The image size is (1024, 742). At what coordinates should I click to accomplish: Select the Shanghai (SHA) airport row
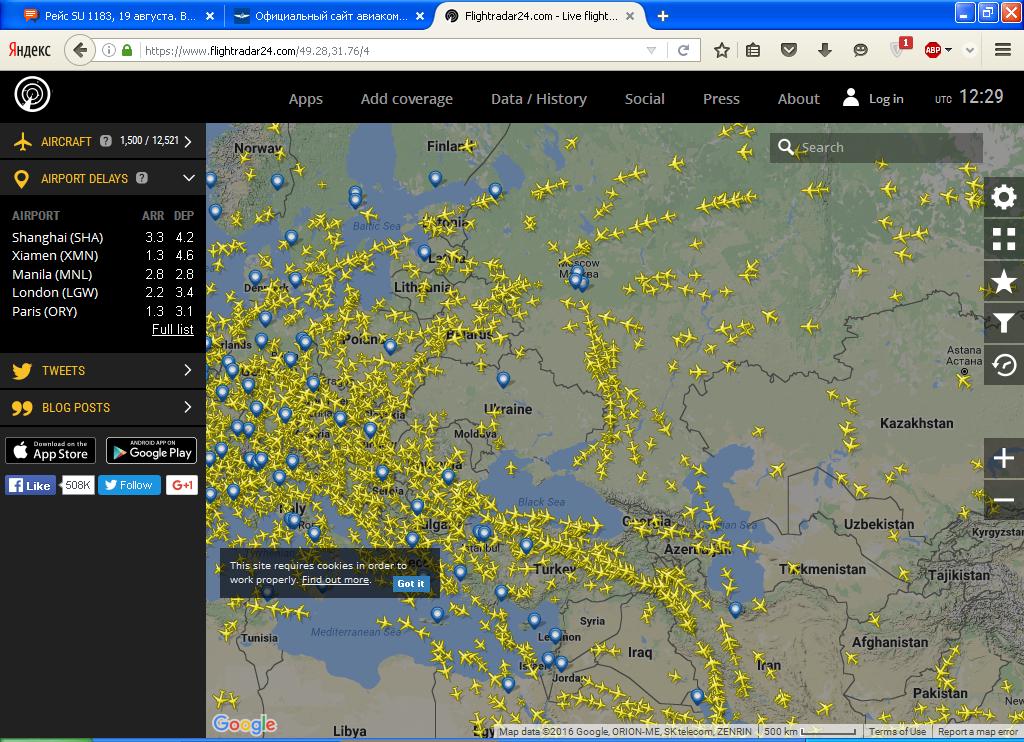click(103, 237)
